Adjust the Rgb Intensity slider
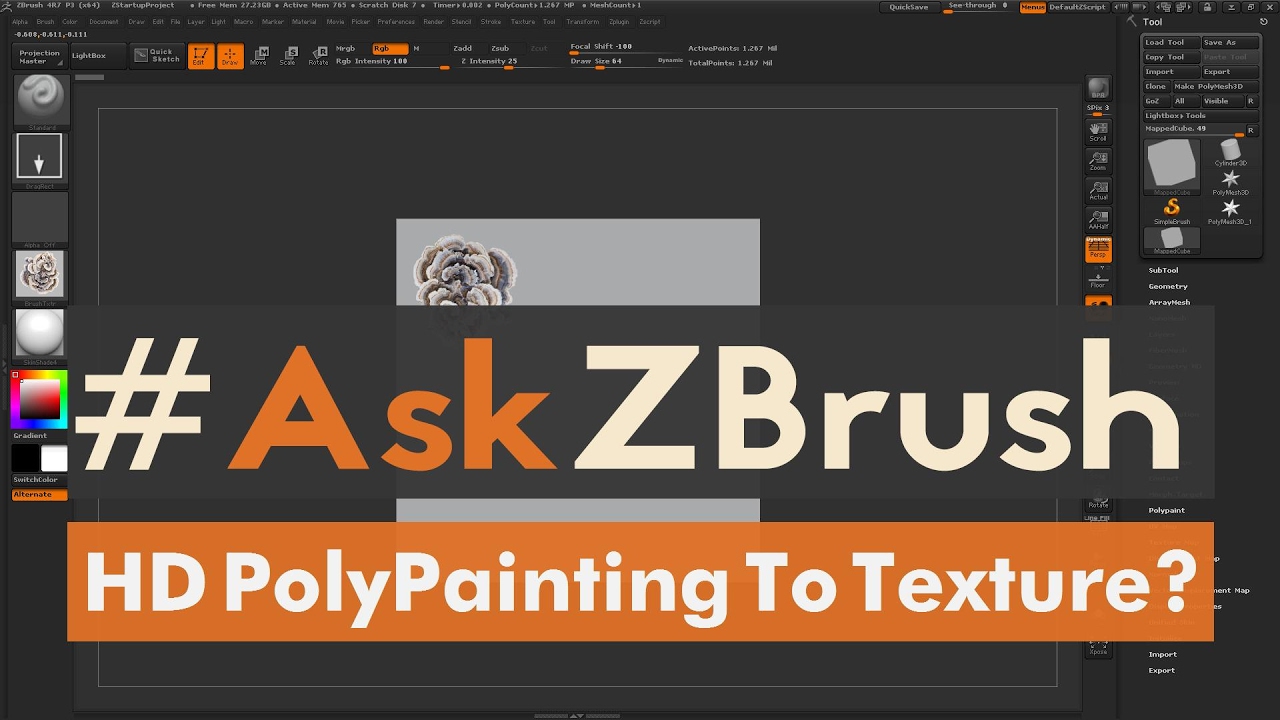Image resolution: width=1280 pixels, height=720 pixels. [x=392, y=62]
